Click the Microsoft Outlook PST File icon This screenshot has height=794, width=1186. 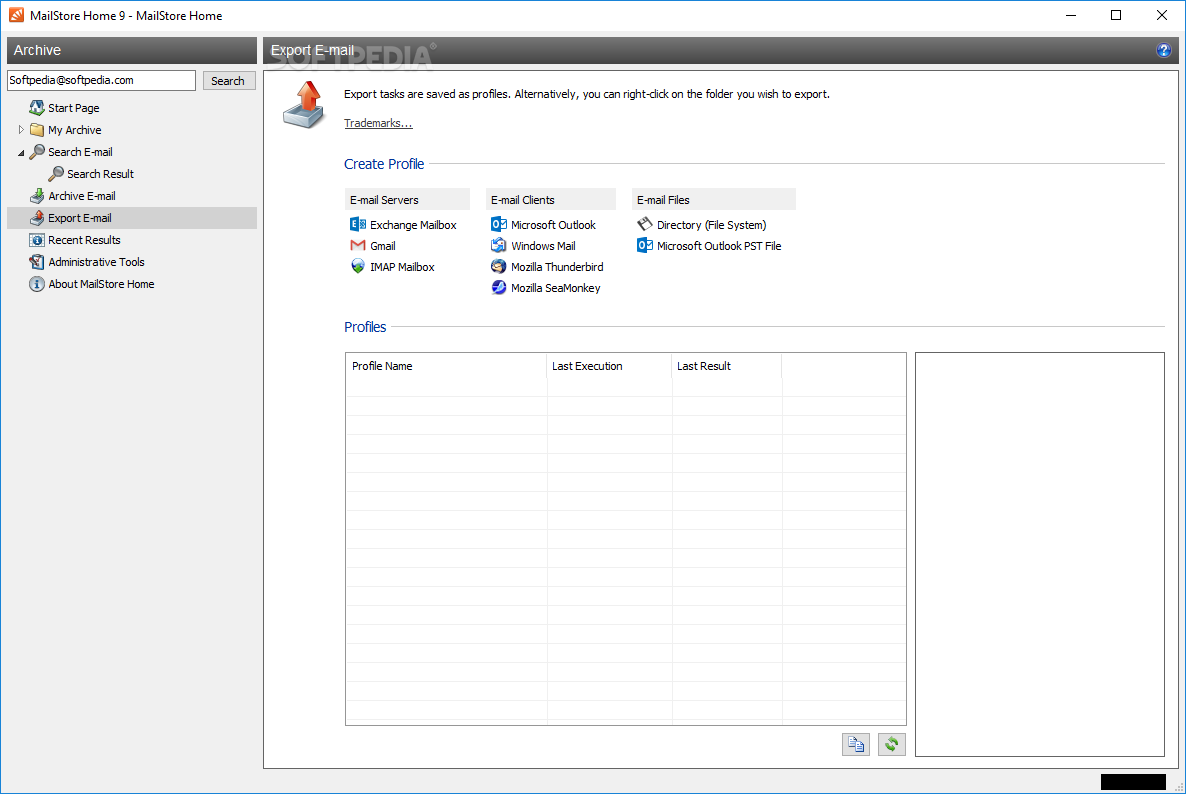(x=644, y=245)
